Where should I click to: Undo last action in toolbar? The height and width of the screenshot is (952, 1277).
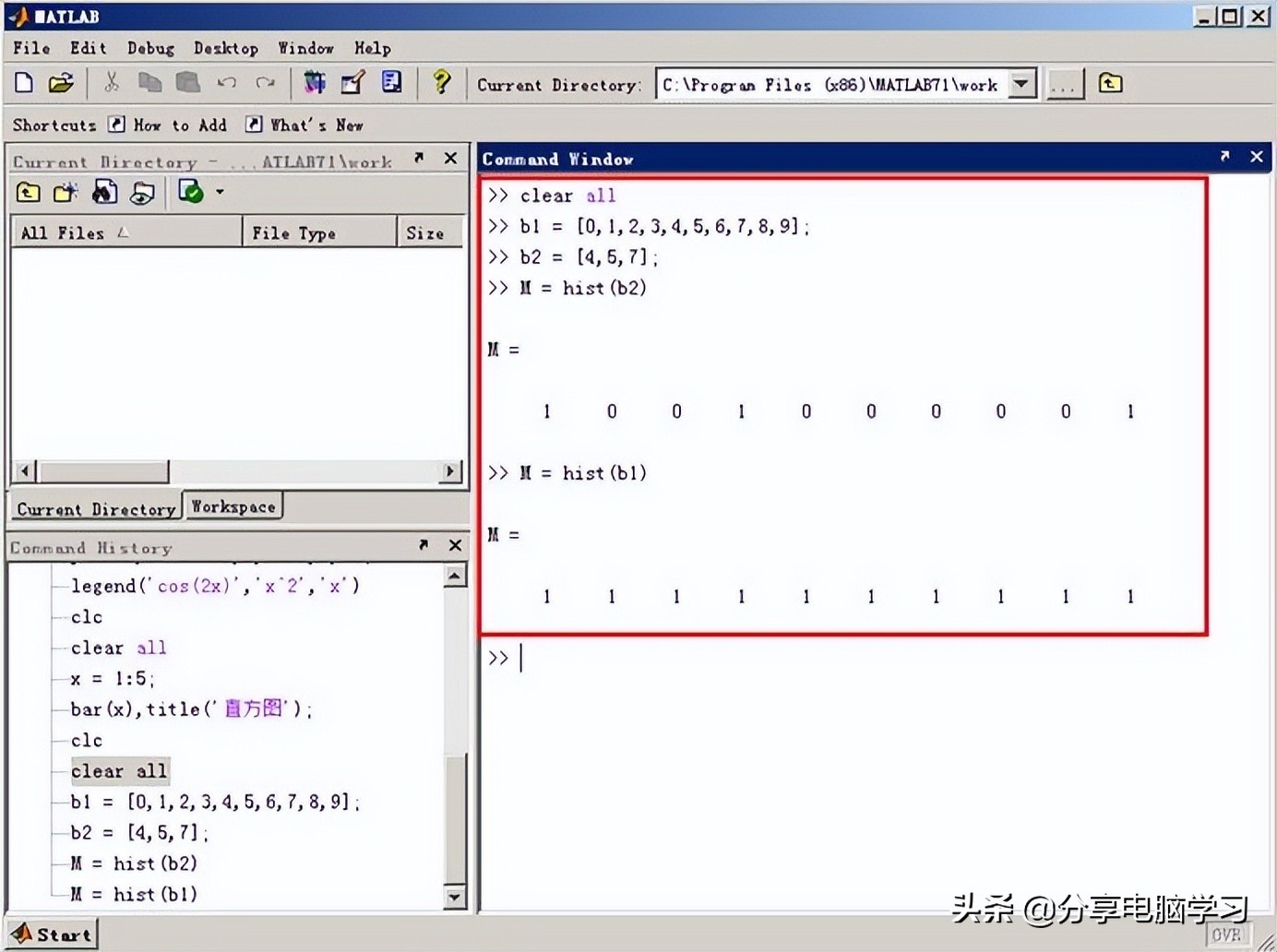[x=227, y=83]
